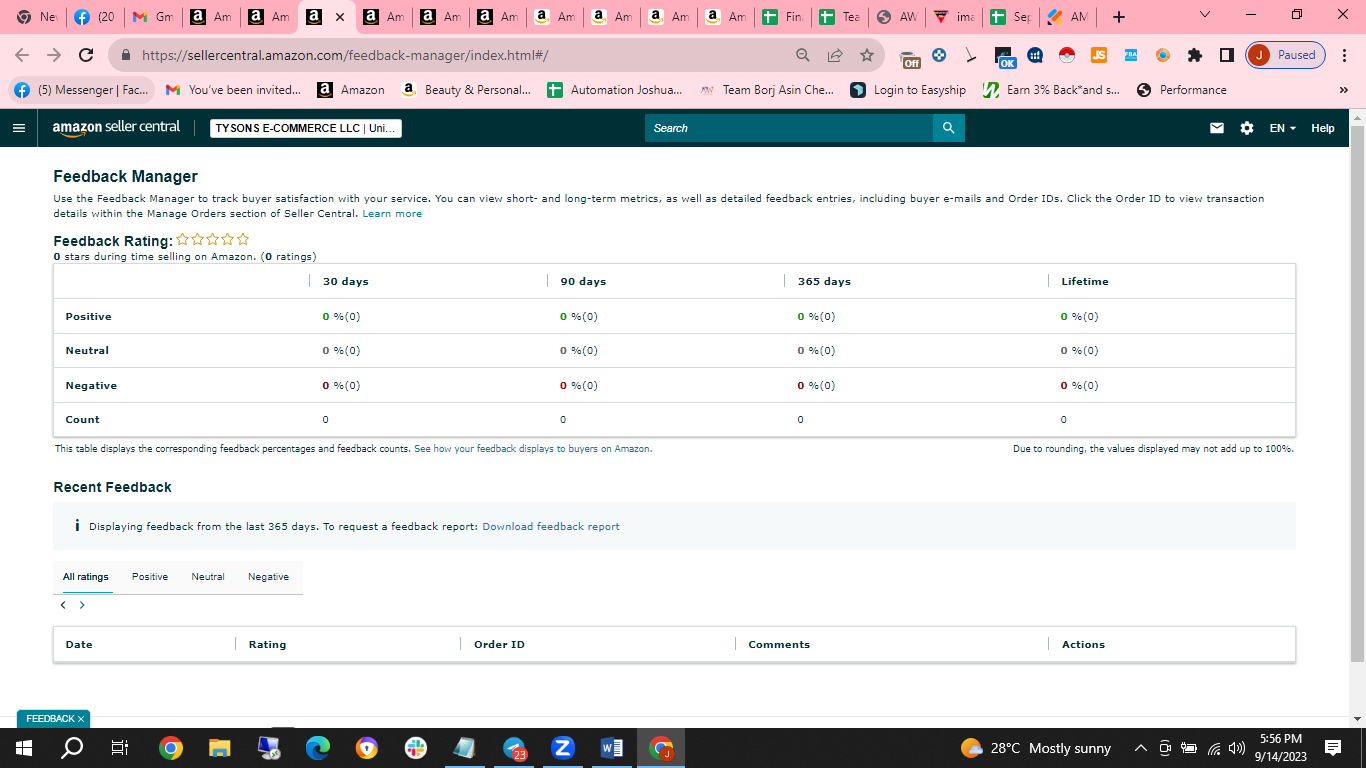Open the Extensions puzzle-piece menu
Screen dimensions: 1366x768
click(1195, 55)
